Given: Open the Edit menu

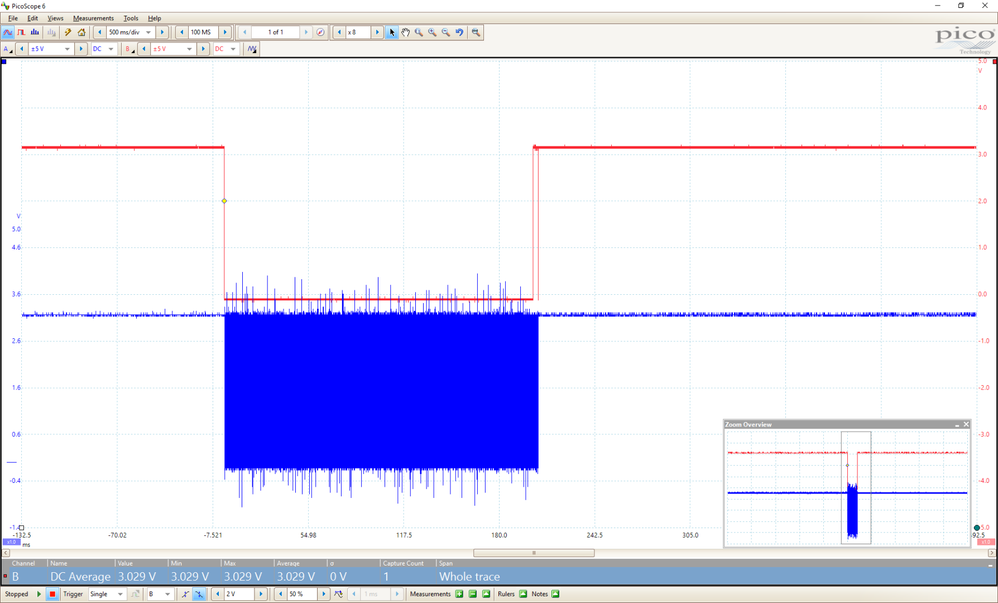Looking at the screenshot, I should (32, 18).
